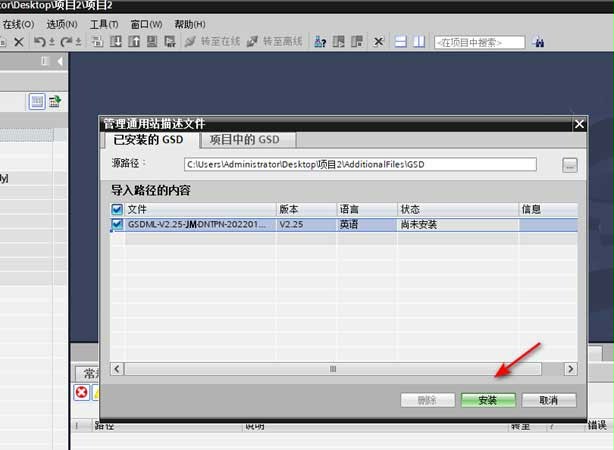Click the 源路径 source path input field

(x=360, y=165)
